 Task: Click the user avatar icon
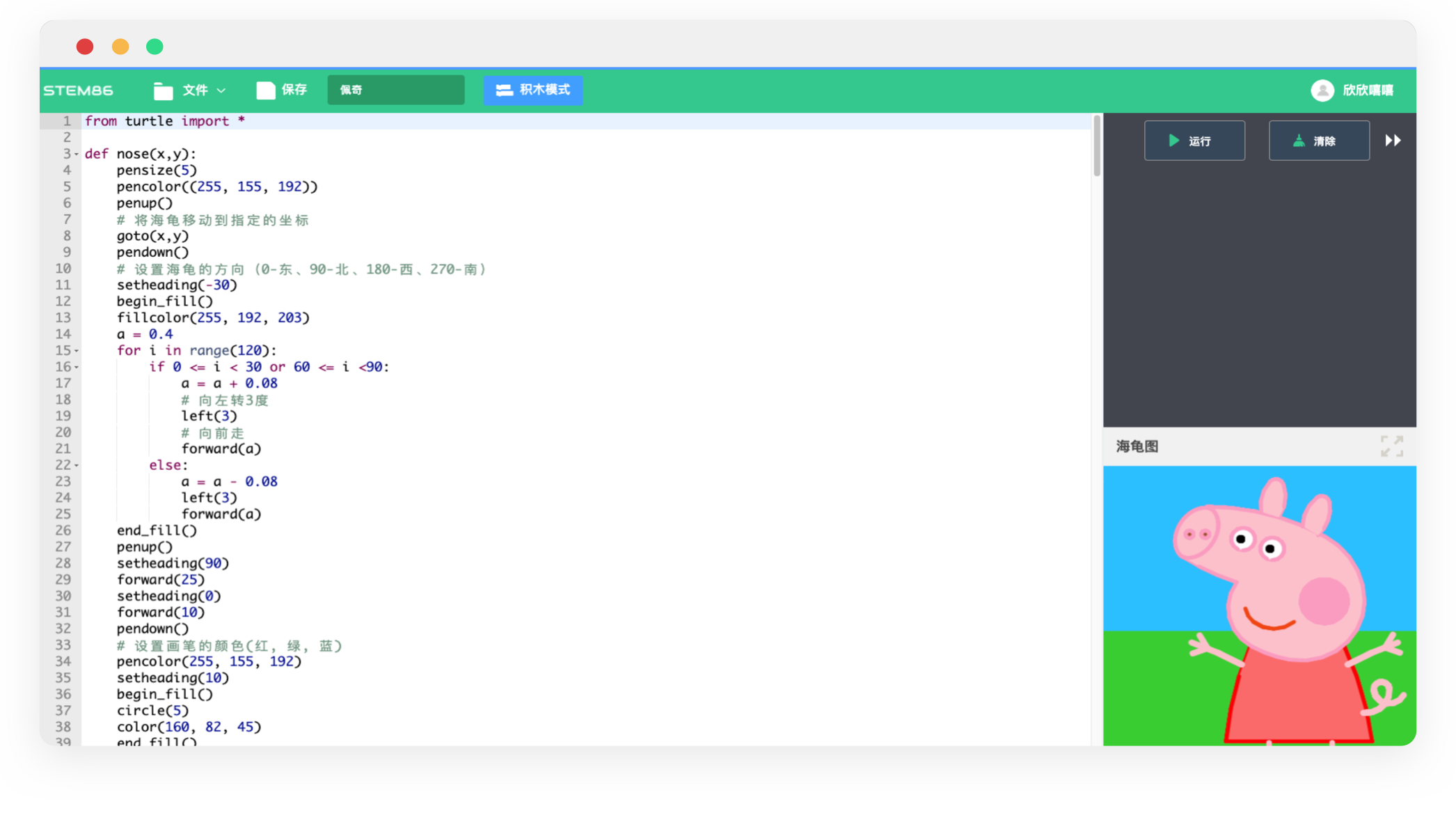1322,90
